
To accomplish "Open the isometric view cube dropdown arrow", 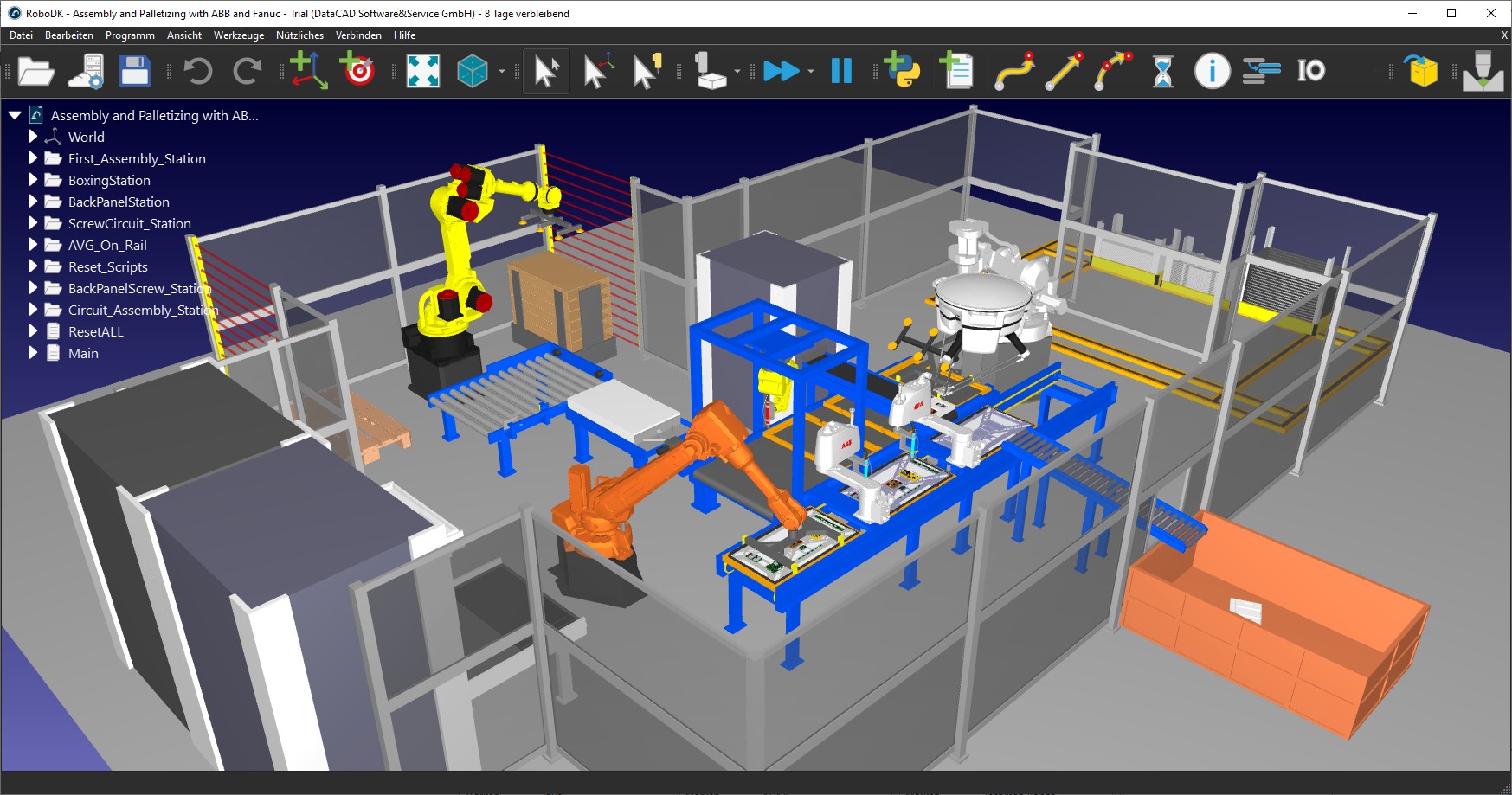I will pyautogui.click(x=502, y=72).
